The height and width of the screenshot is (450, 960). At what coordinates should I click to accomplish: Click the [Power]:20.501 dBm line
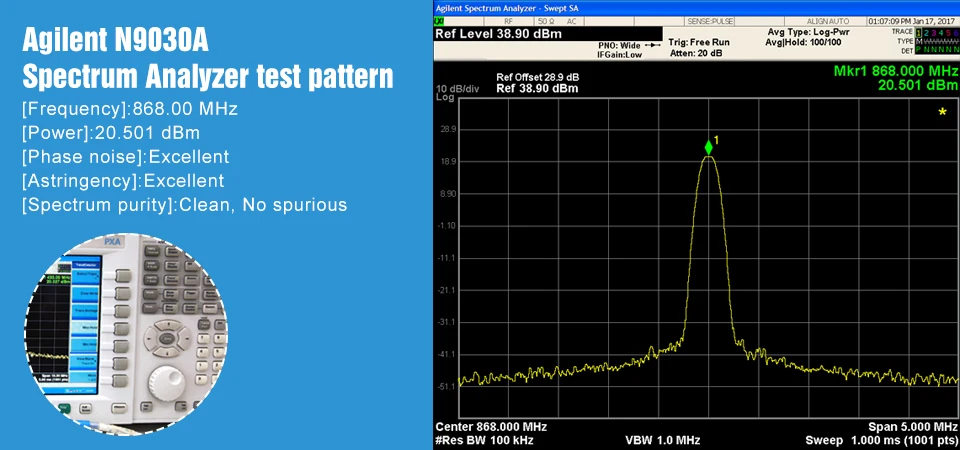111,133
